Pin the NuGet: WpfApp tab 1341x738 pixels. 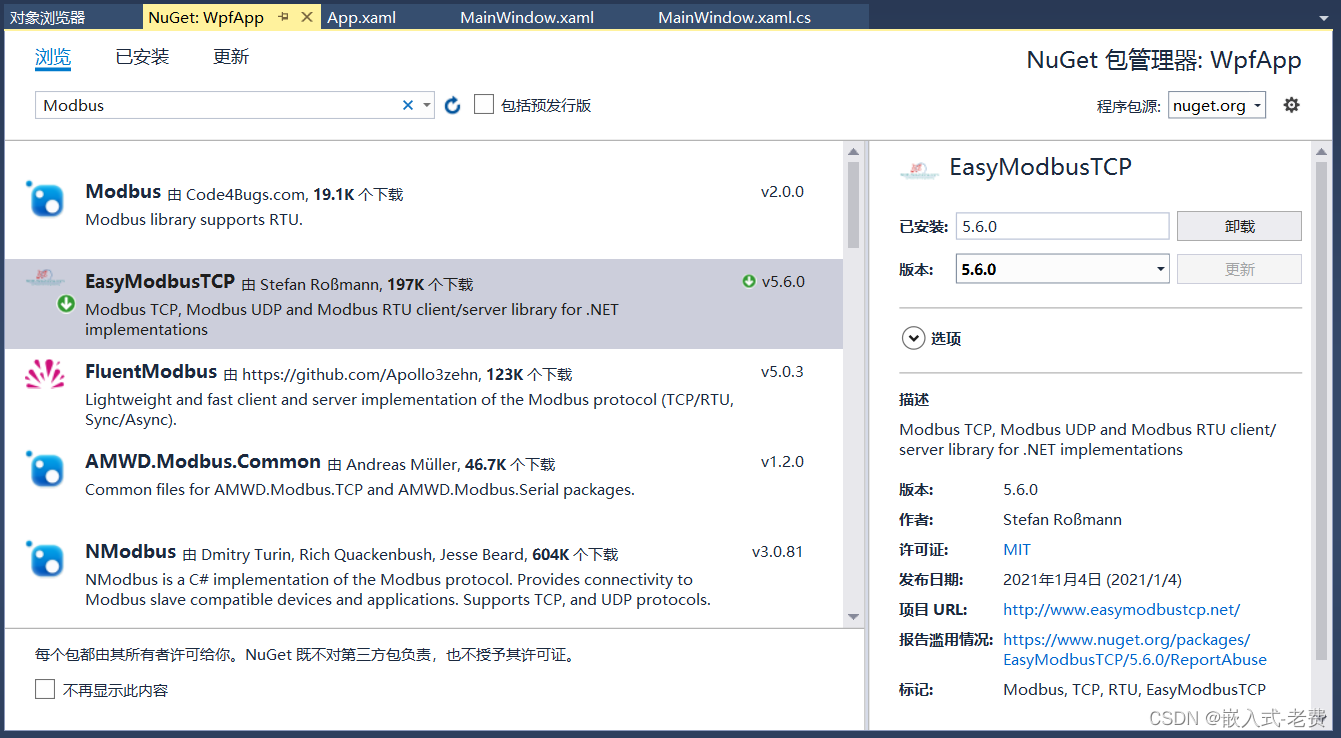click(284, 17)
